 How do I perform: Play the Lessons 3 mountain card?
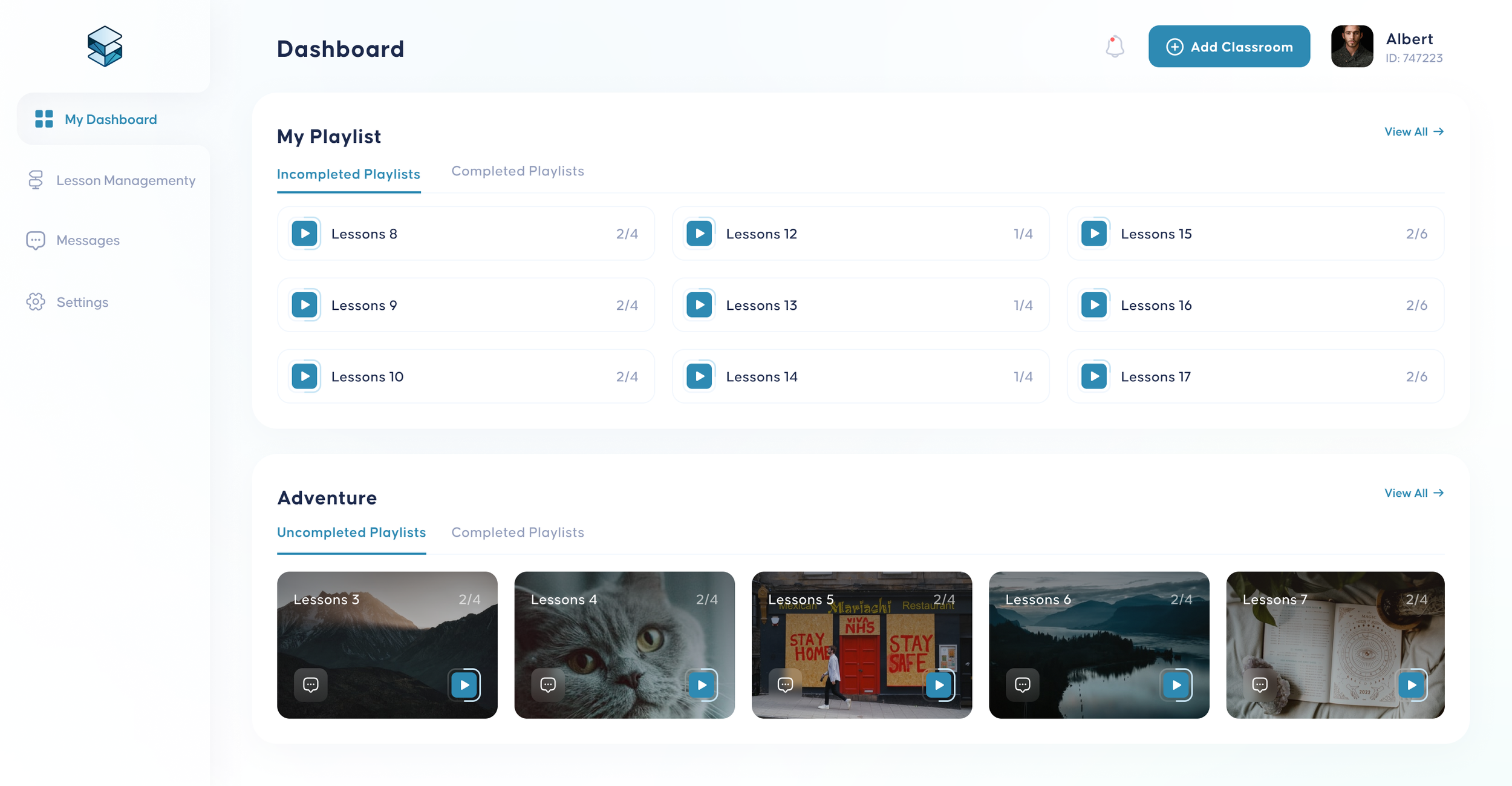(464, 685)
